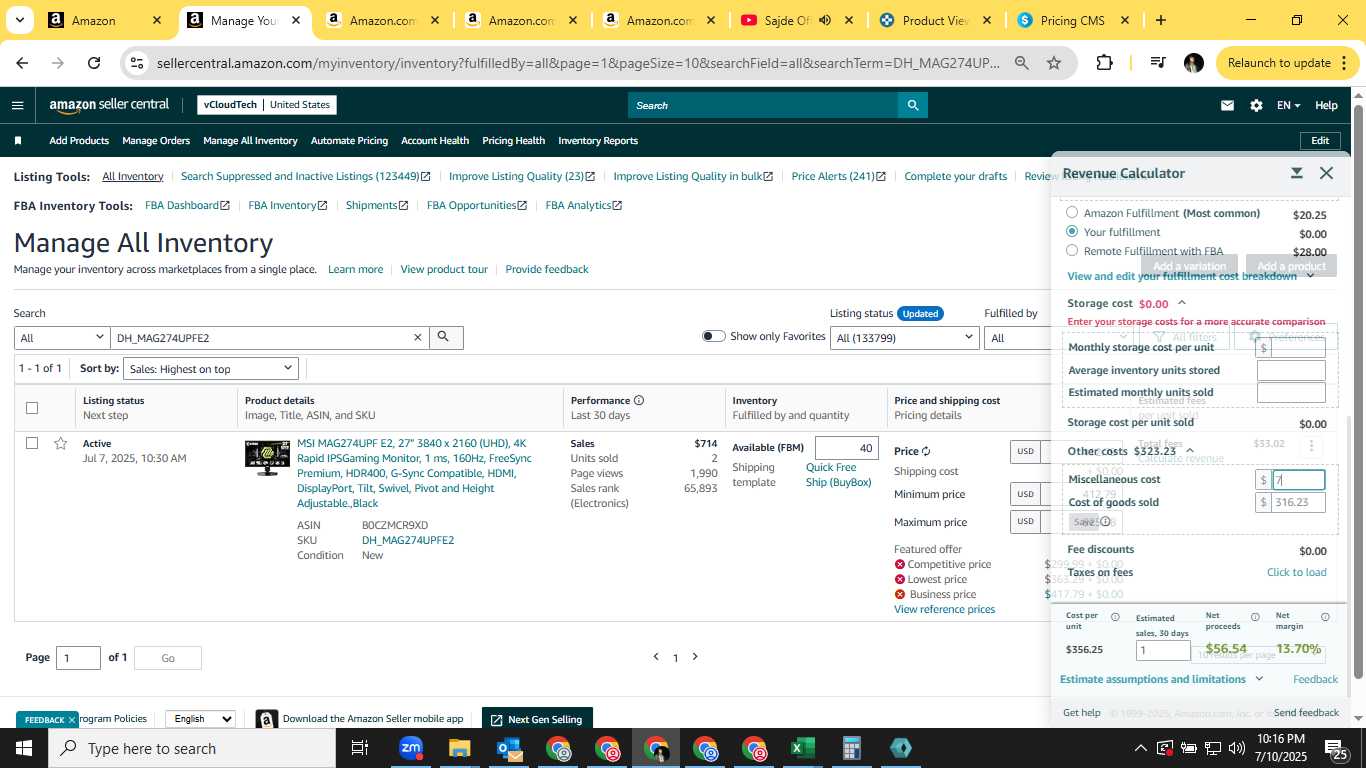Click View reference prices link
1366x768 pixels.
click(944, 609)
